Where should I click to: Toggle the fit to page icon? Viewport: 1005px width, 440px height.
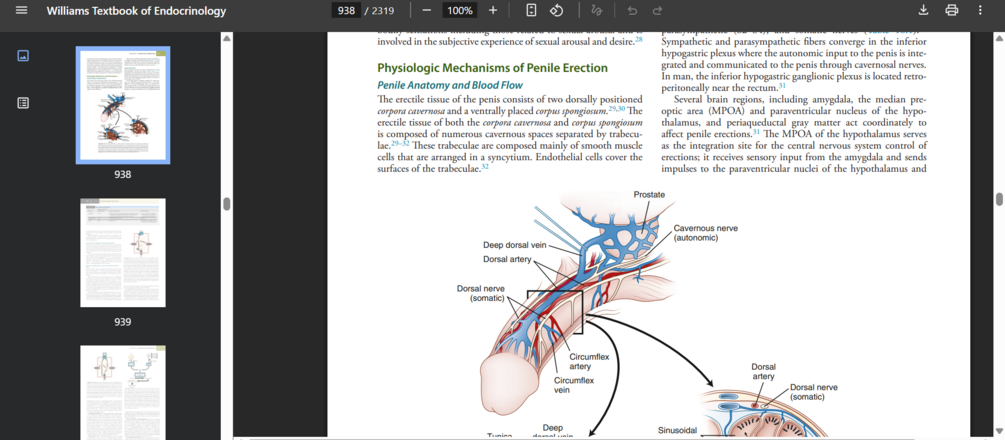point(531,10)
